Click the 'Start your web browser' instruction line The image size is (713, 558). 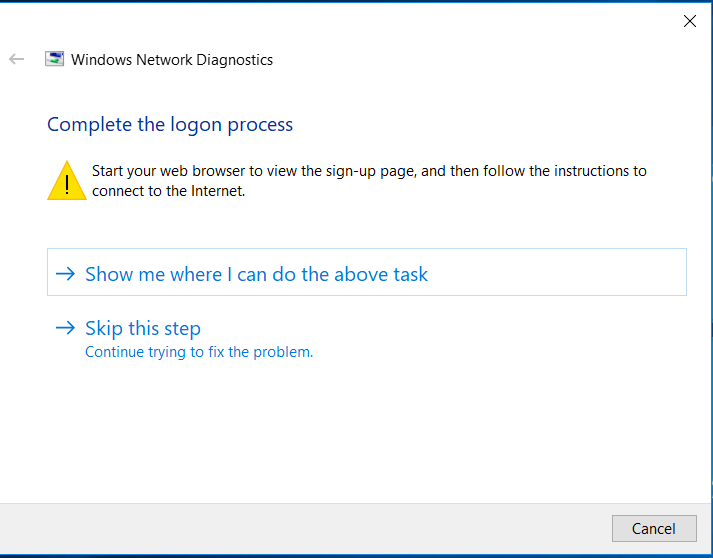[369, 171]
